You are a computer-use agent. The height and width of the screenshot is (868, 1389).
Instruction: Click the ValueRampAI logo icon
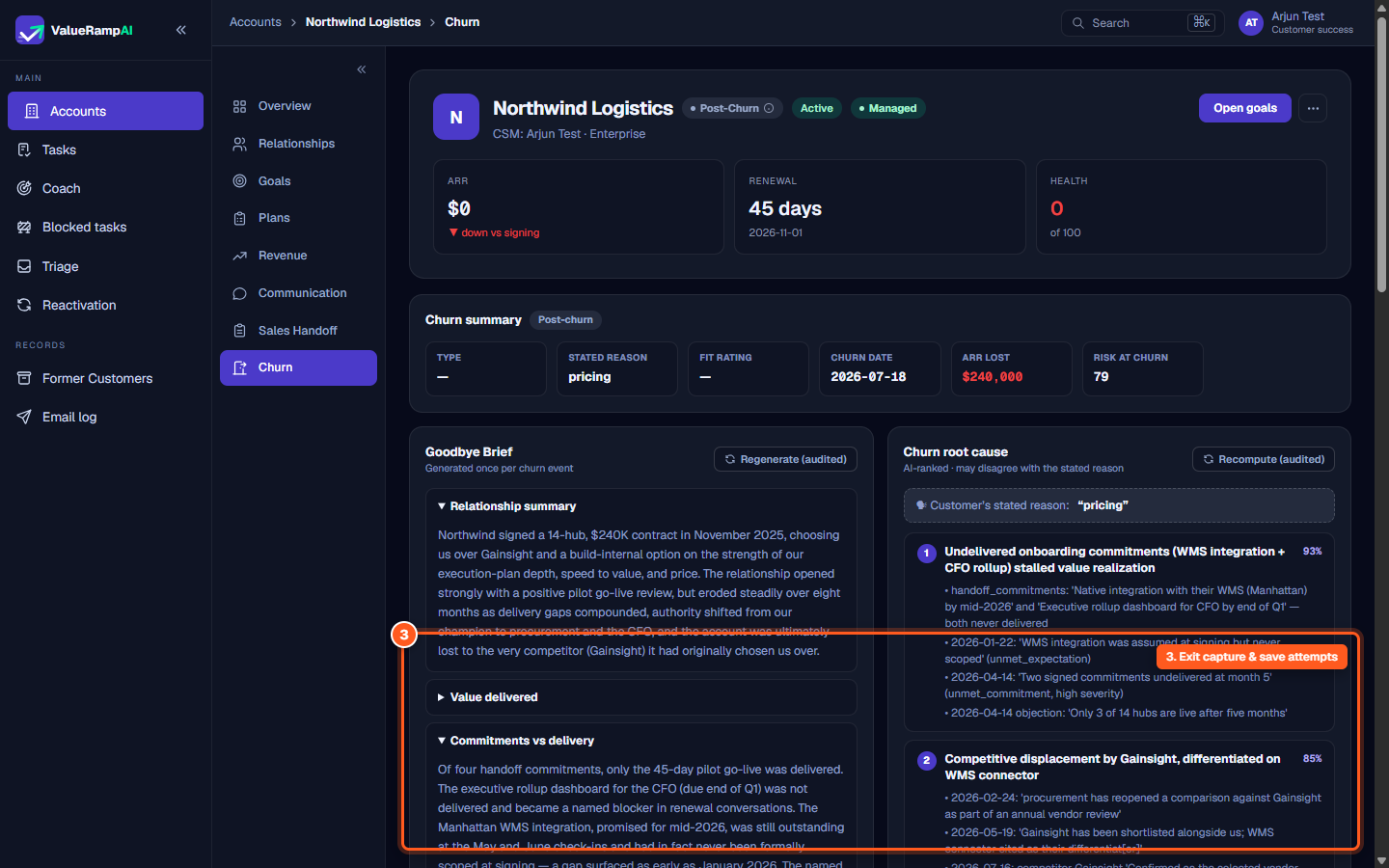[30, 30]
